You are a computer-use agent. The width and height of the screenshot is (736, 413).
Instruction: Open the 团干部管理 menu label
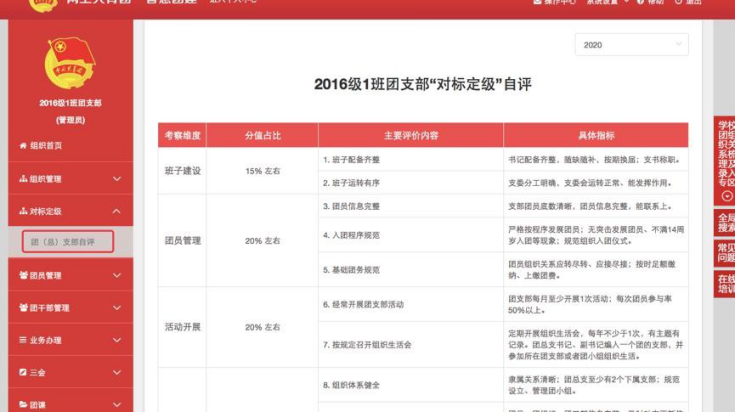pos(49,307)
